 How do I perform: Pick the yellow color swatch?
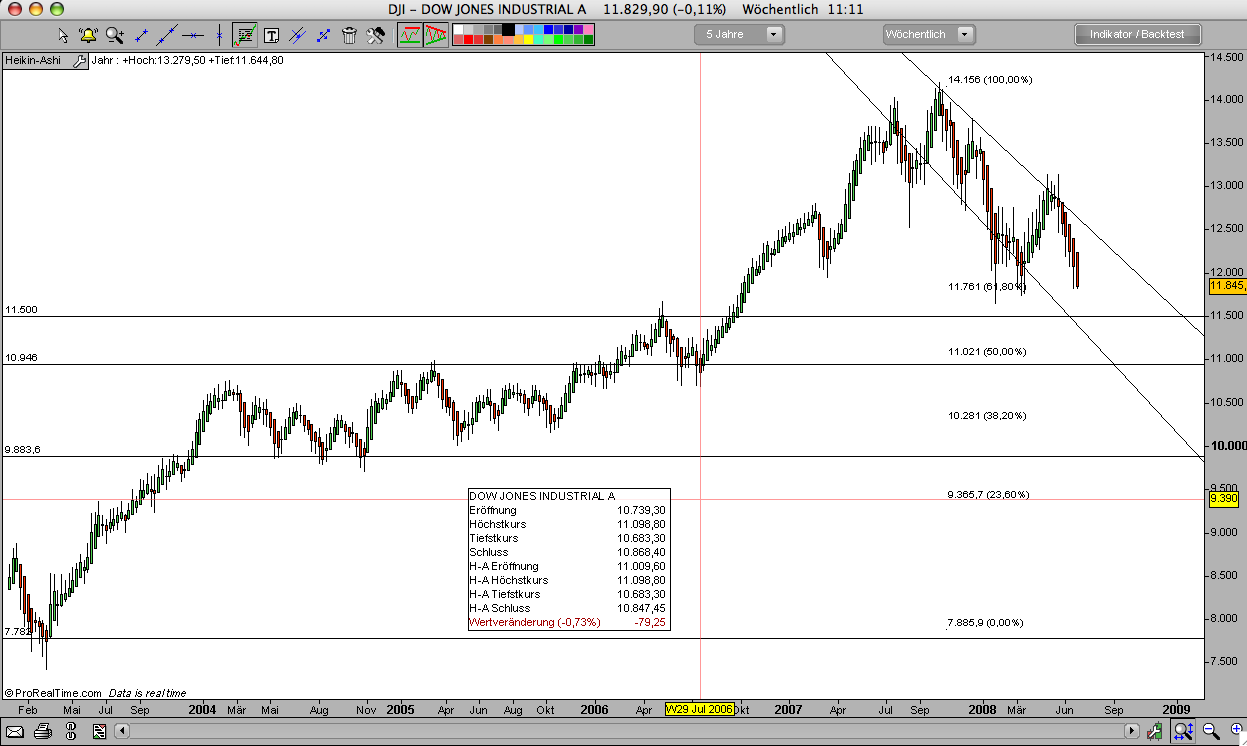click(x=528, y=40)
